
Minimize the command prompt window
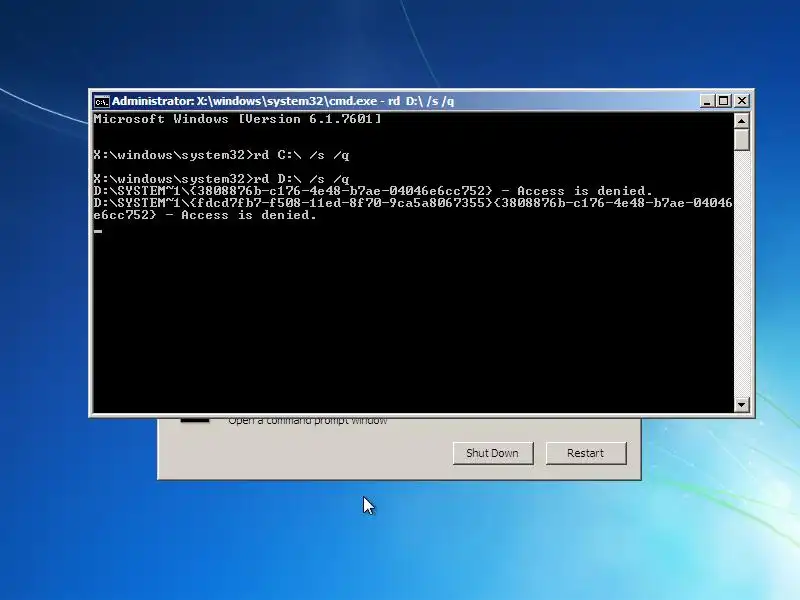pyautogui.click(x=706, y=101)
